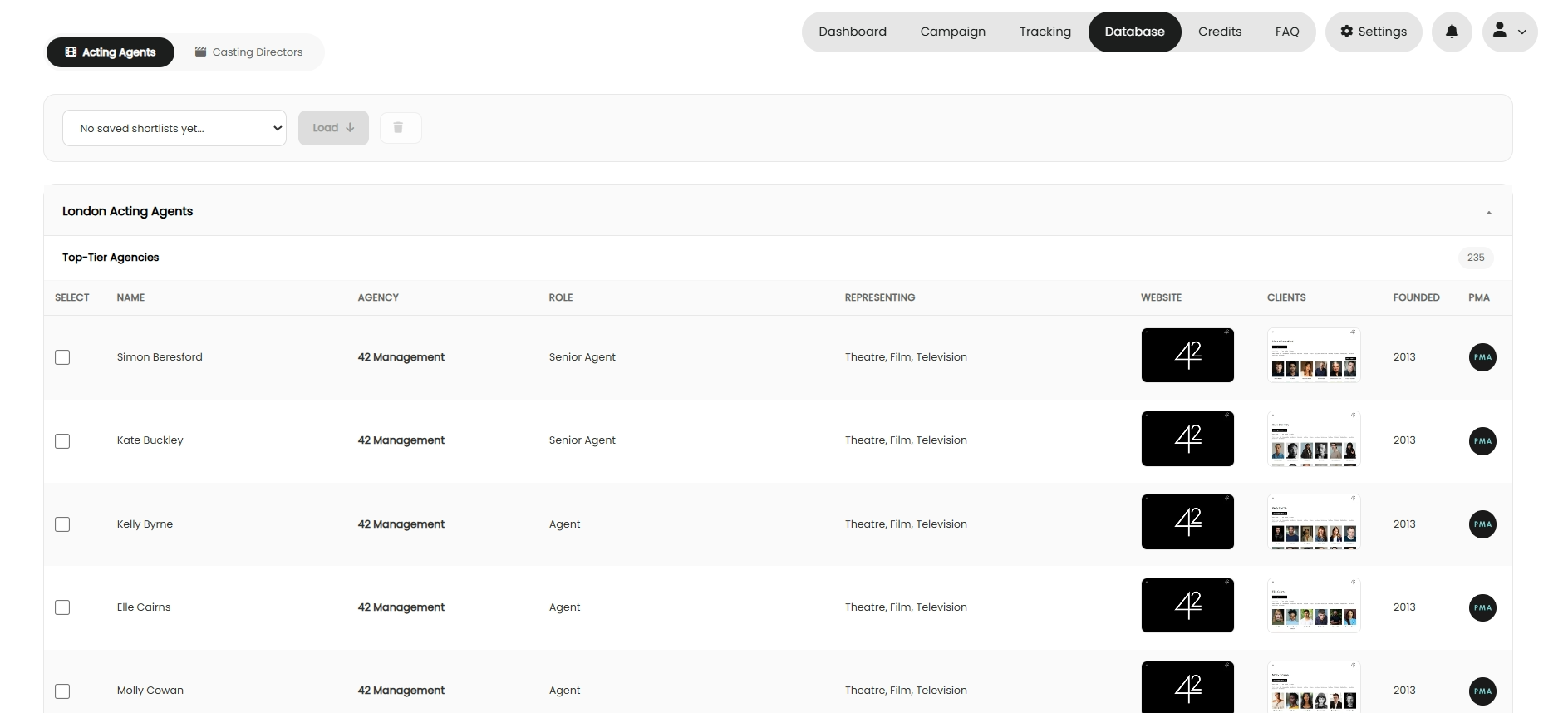Open the saved shortlists dropdown

coord(174,128)
